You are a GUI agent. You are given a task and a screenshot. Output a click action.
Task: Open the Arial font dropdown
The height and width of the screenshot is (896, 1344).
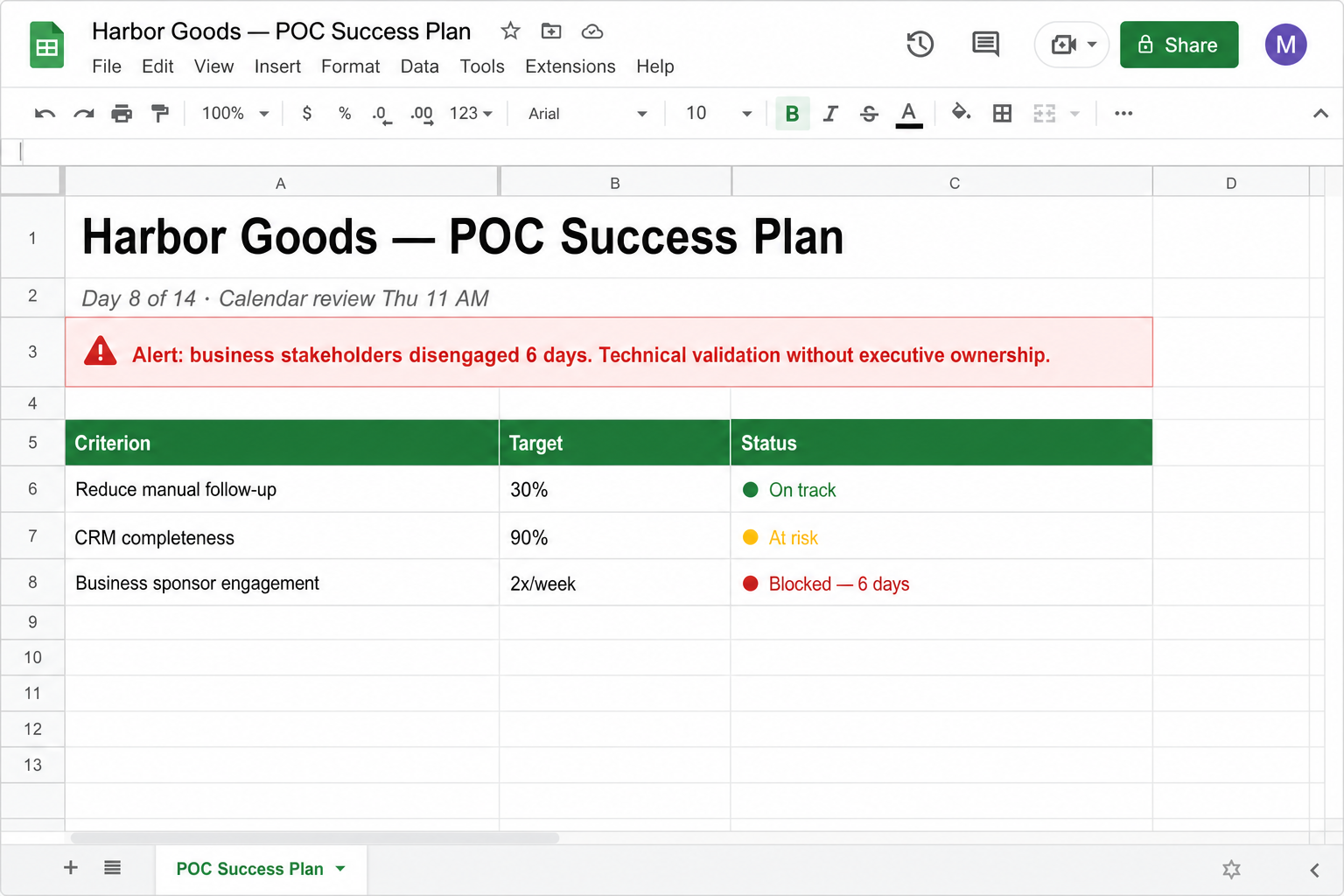click(587, 114)
